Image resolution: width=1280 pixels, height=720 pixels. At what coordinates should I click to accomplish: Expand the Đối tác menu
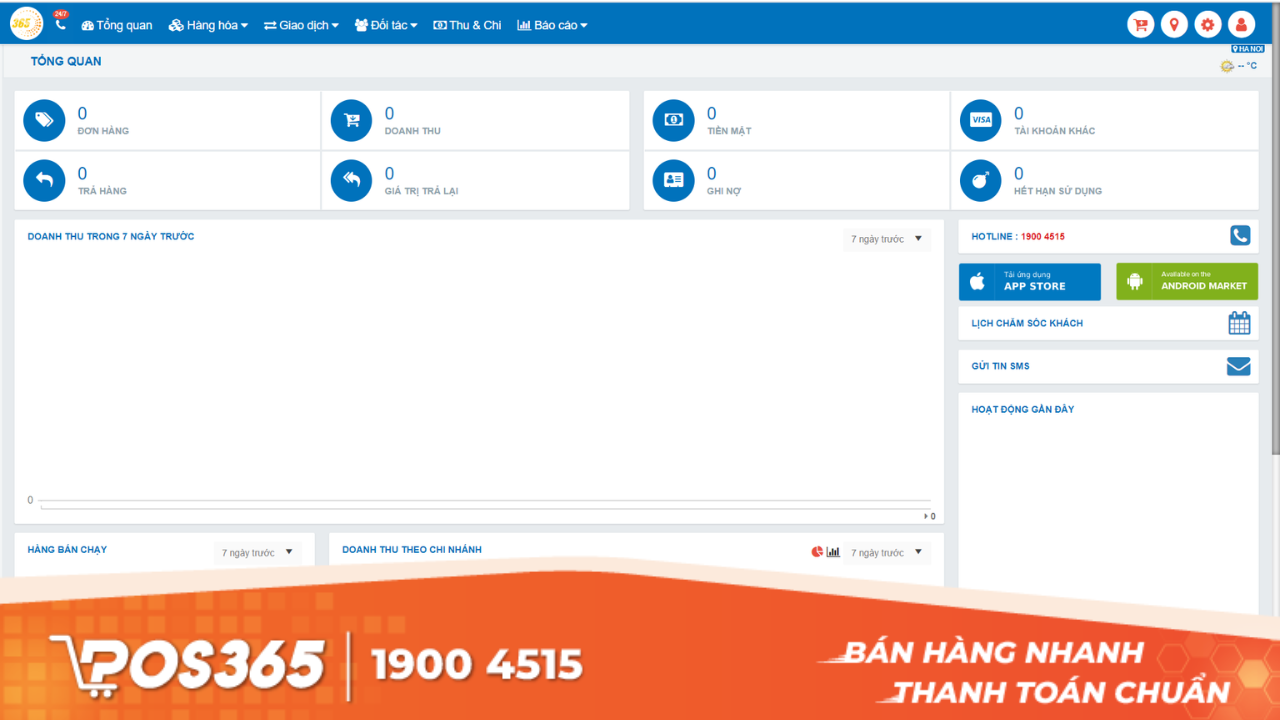386,25
